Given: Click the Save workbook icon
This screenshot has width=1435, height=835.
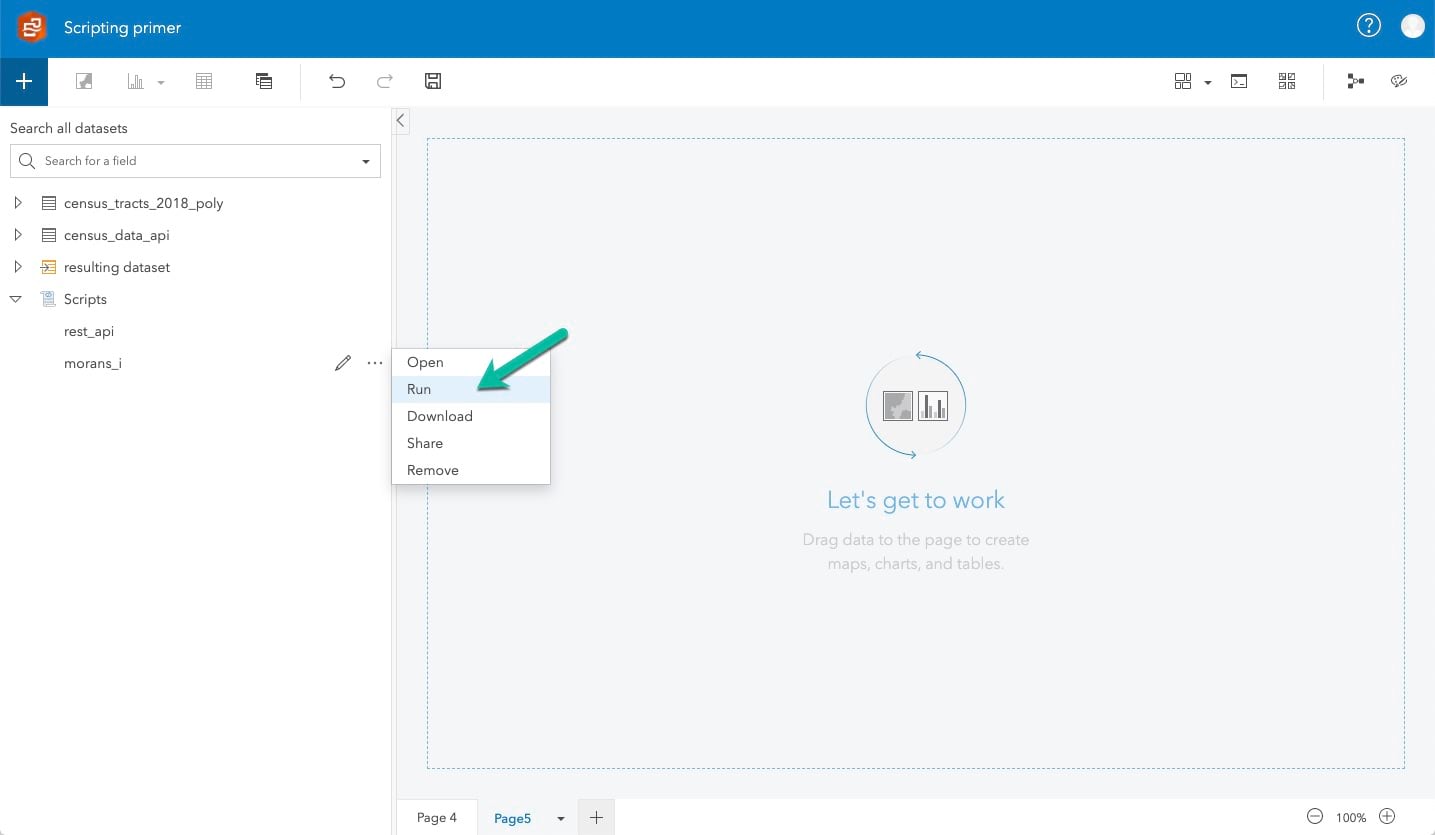Looking at the screenshot, I should pyautogui.click(x=433, y=81).
